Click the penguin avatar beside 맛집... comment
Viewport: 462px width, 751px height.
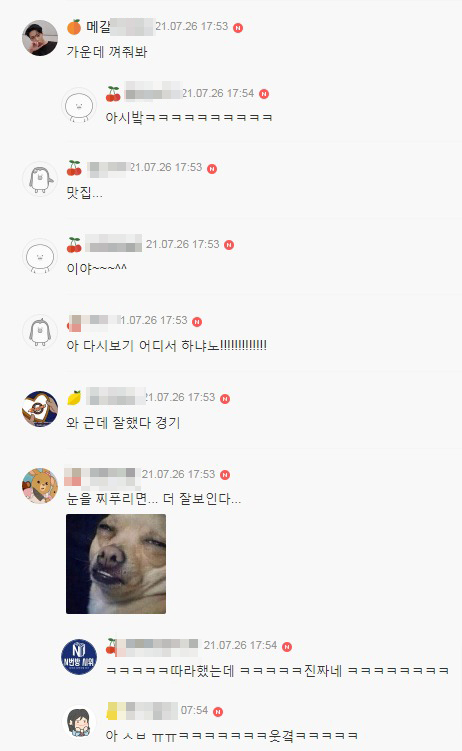click(x=40, y=179)
